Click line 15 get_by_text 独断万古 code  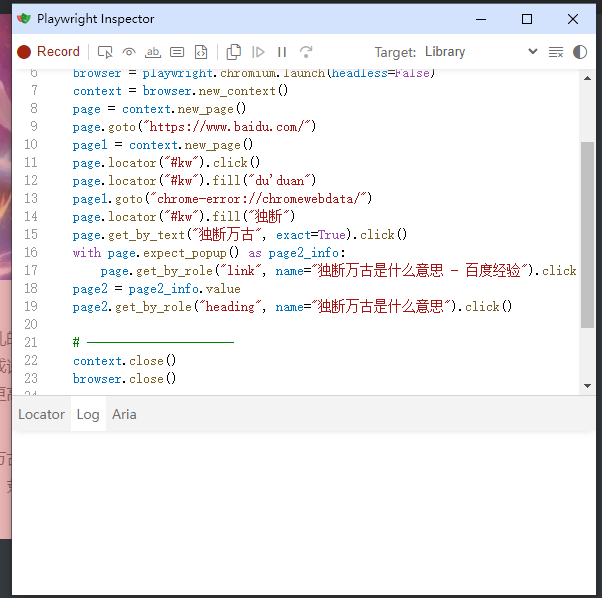240,235
